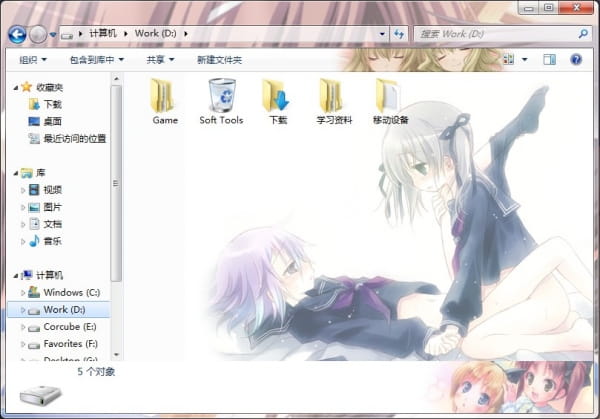Image resolution: width=600 pixels, height=419 pixels.
Task: Click the drive icon in the address bar
Action: (67, 35)
